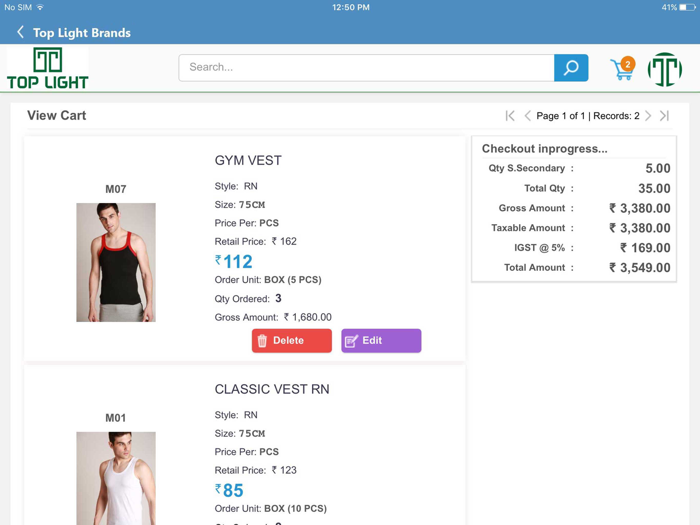The height and width of the screenshot is (525, 700).
Task: Click Gym Vest Qty Ordered 3
Action: pos(248,299)
